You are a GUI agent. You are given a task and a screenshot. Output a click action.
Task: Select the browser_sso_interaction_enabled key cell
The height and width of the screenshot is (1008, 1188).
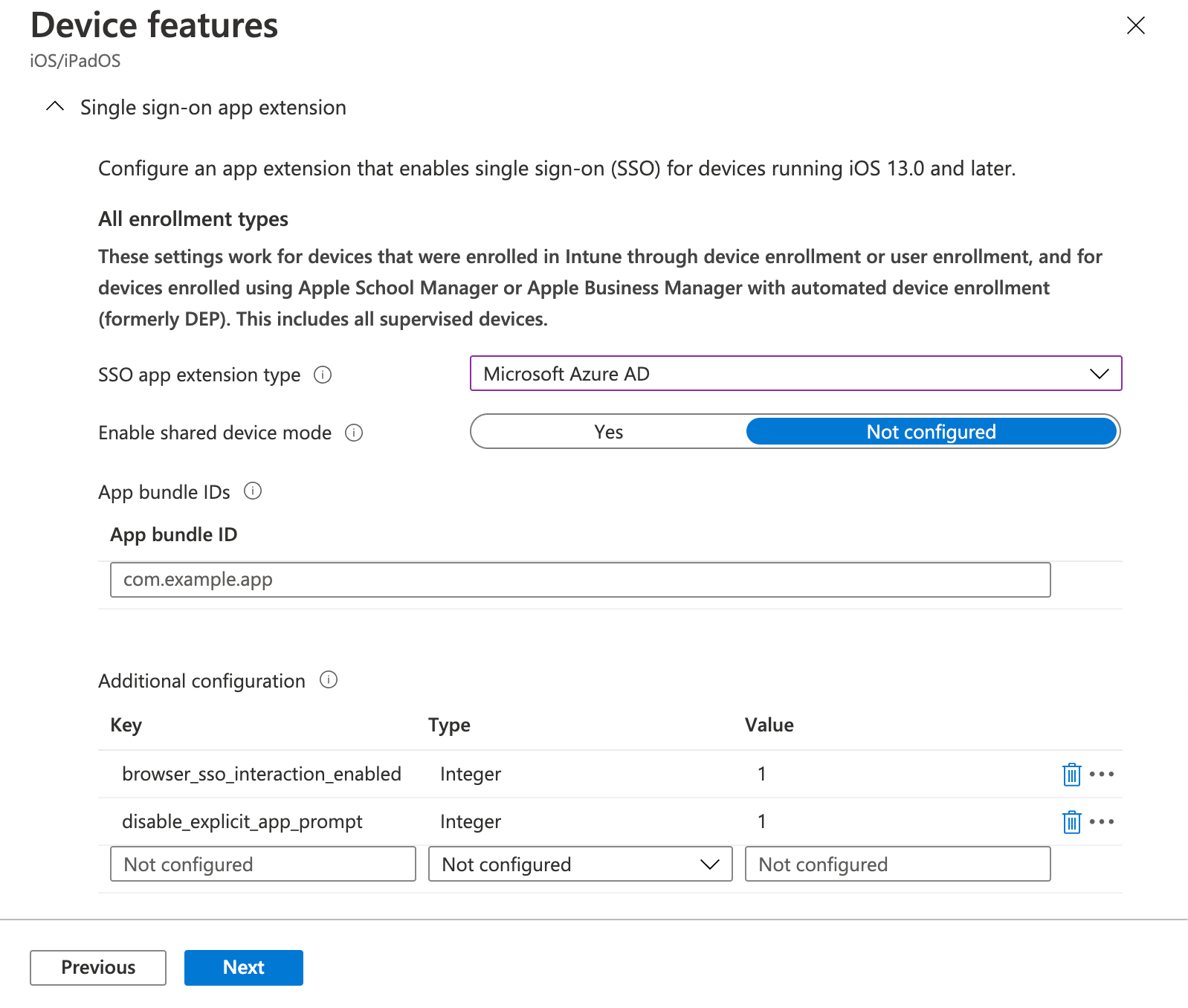[262, 775]
